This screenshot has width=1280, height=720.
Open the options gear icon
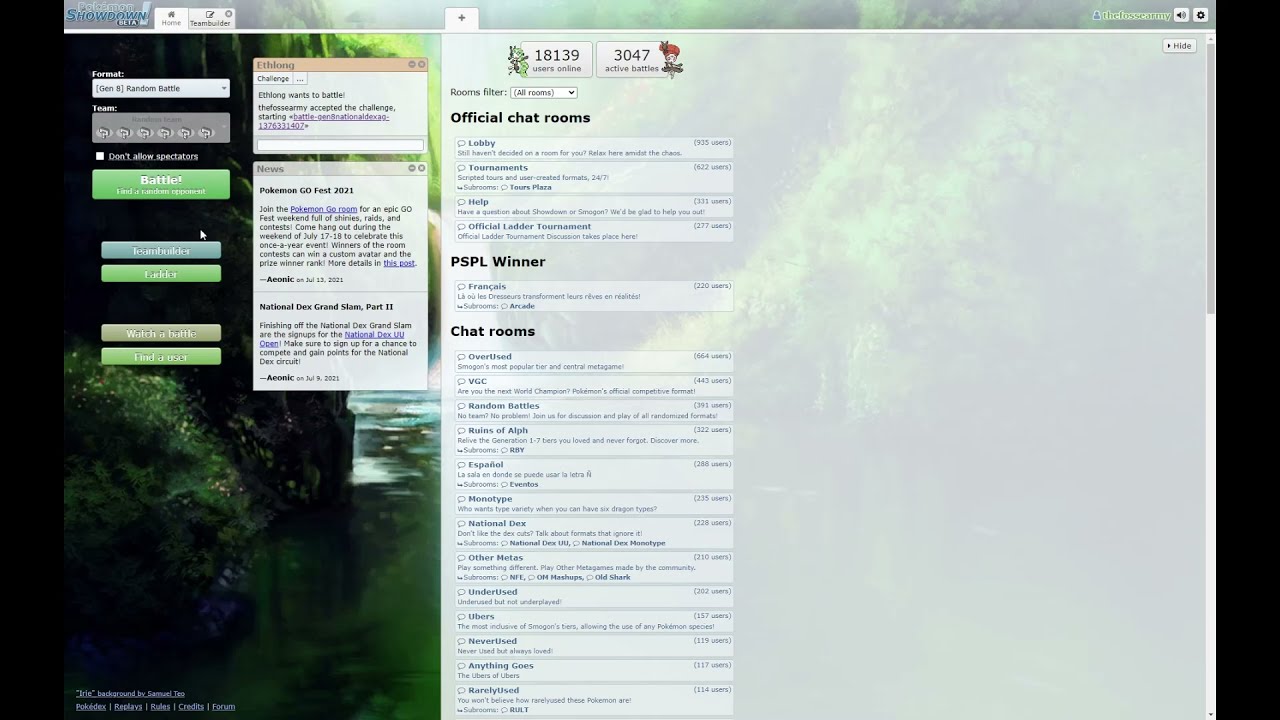click(x=1201, y=15)
